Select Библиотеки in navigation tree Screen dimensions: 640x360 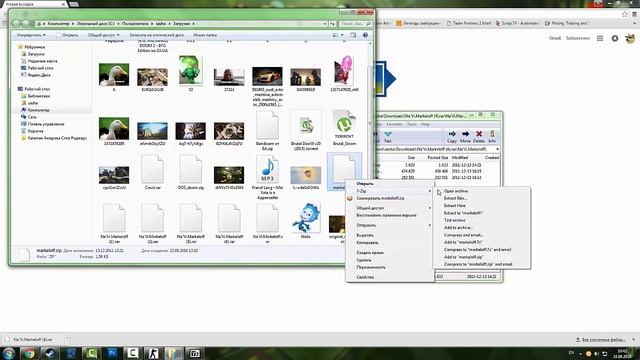39,96
